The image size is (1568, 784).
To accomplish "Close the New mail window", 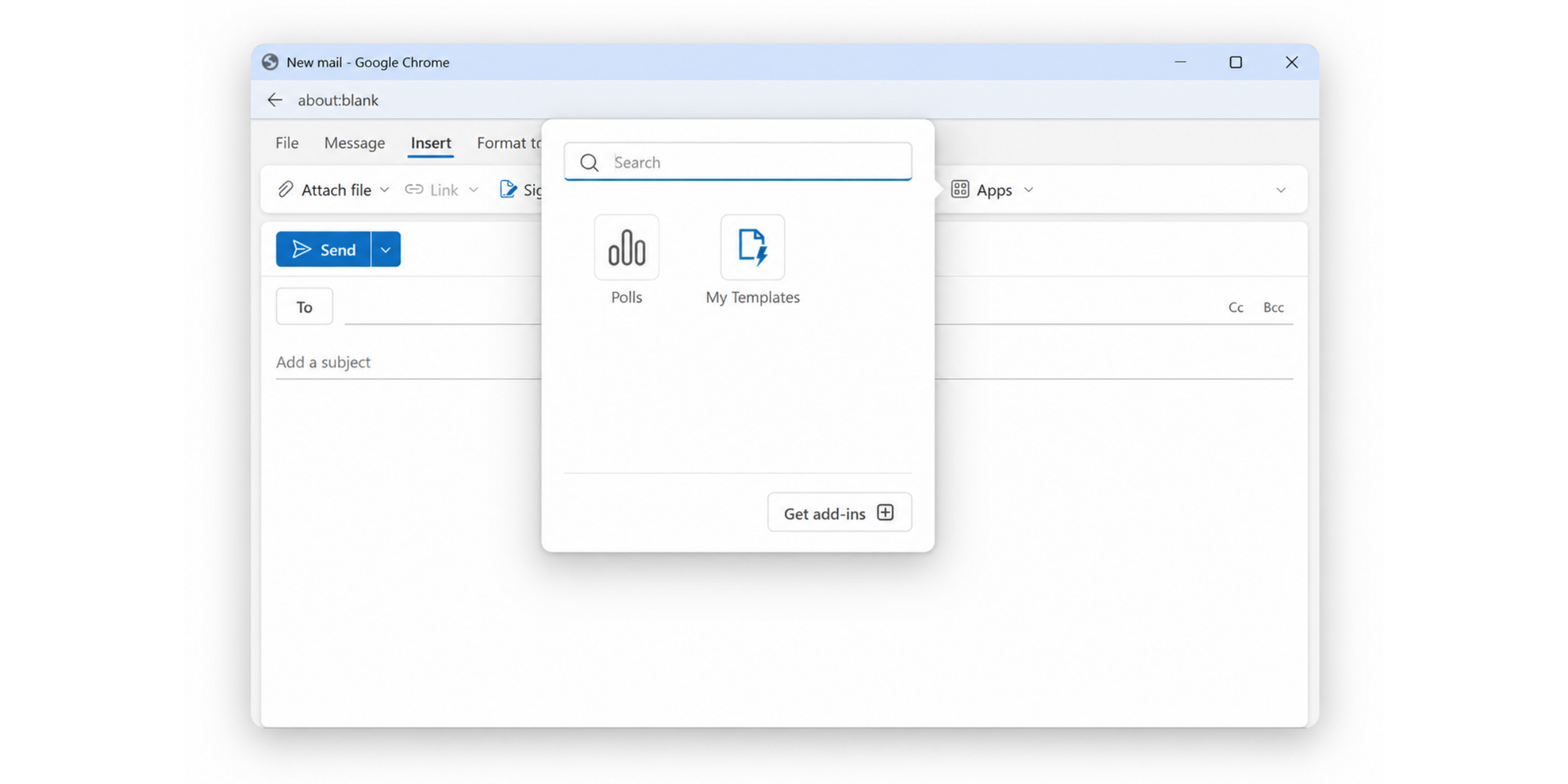I will (x=1292, y=62).
